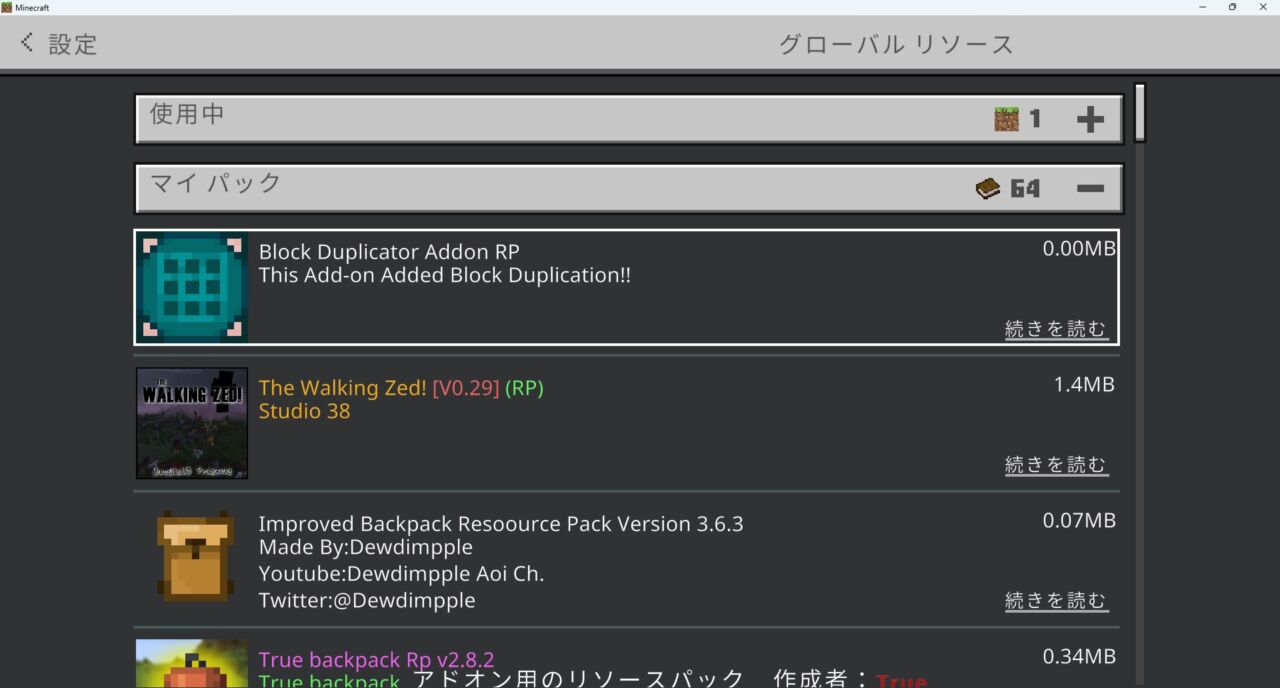Click the 0.34MB size label
The image size is (1280, 688).
point(1079,657)
